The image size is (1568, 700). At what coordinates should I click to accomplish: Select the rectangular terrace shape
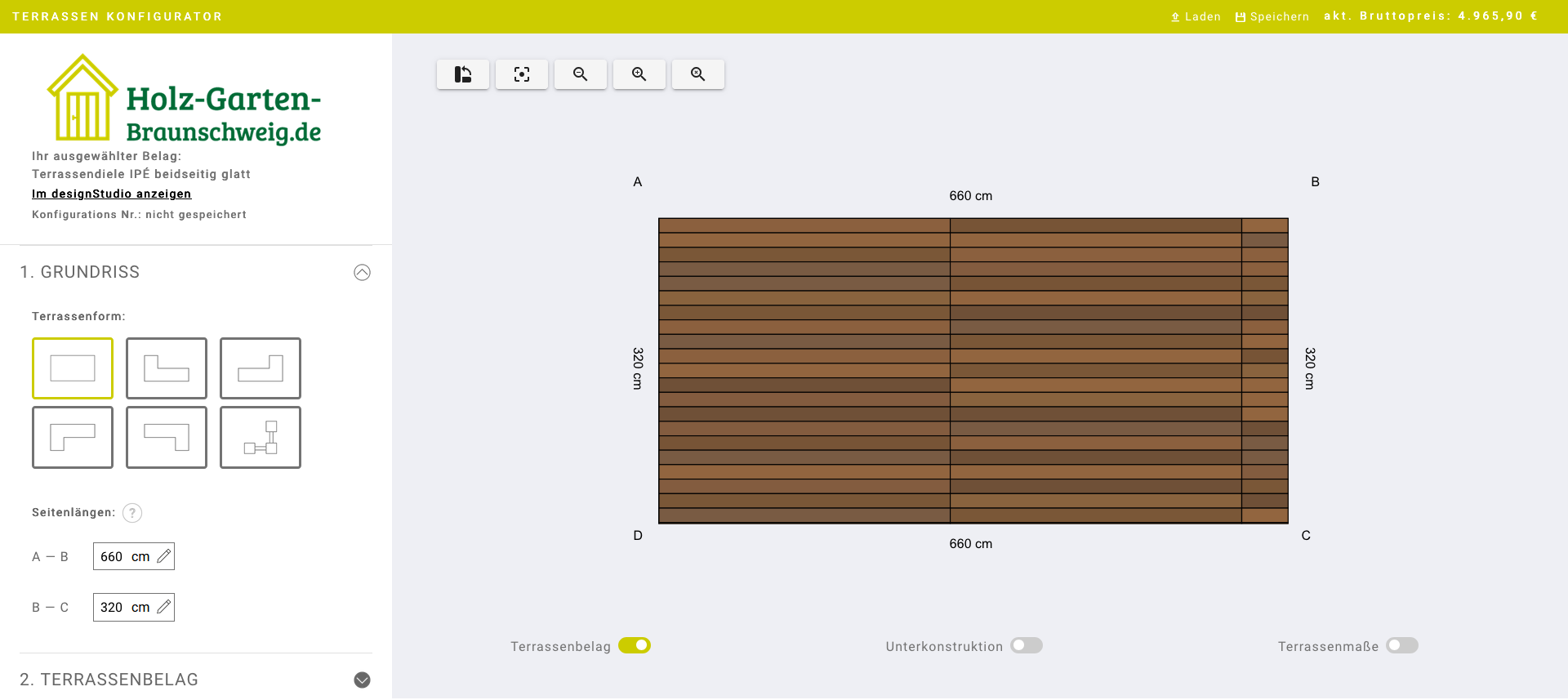(73, 368)
